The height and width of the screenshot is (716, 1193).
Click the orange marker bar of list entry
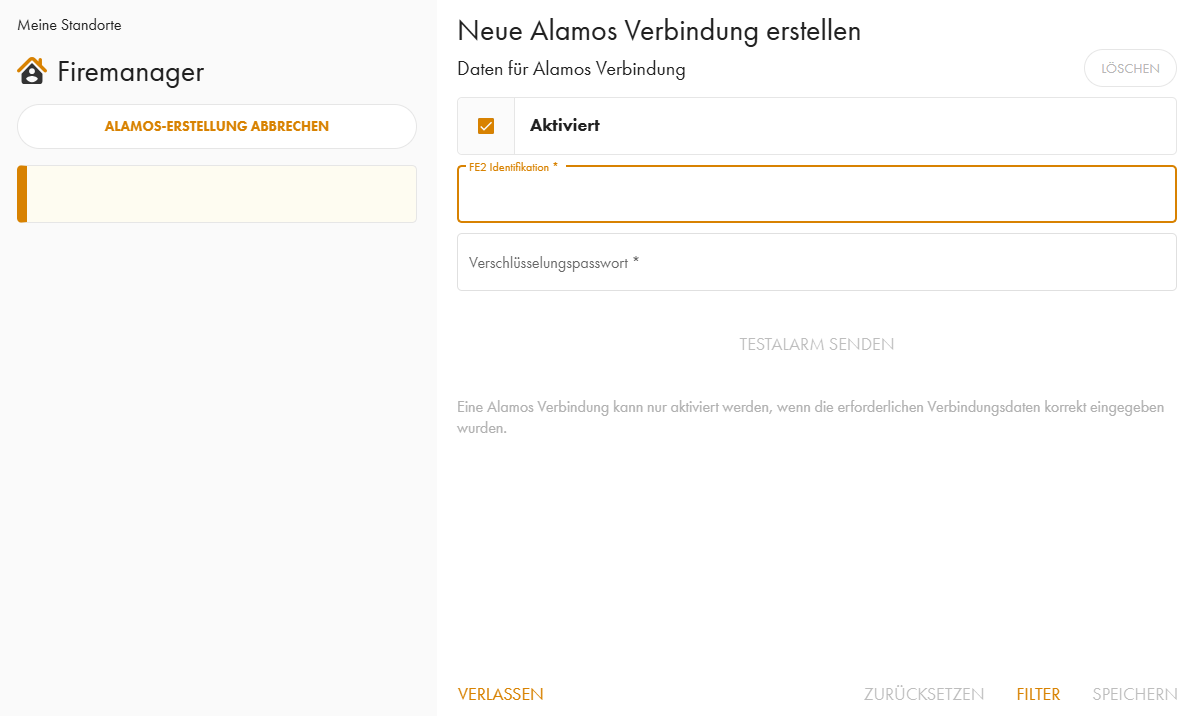pyautogui.click(x=22, y=194)
